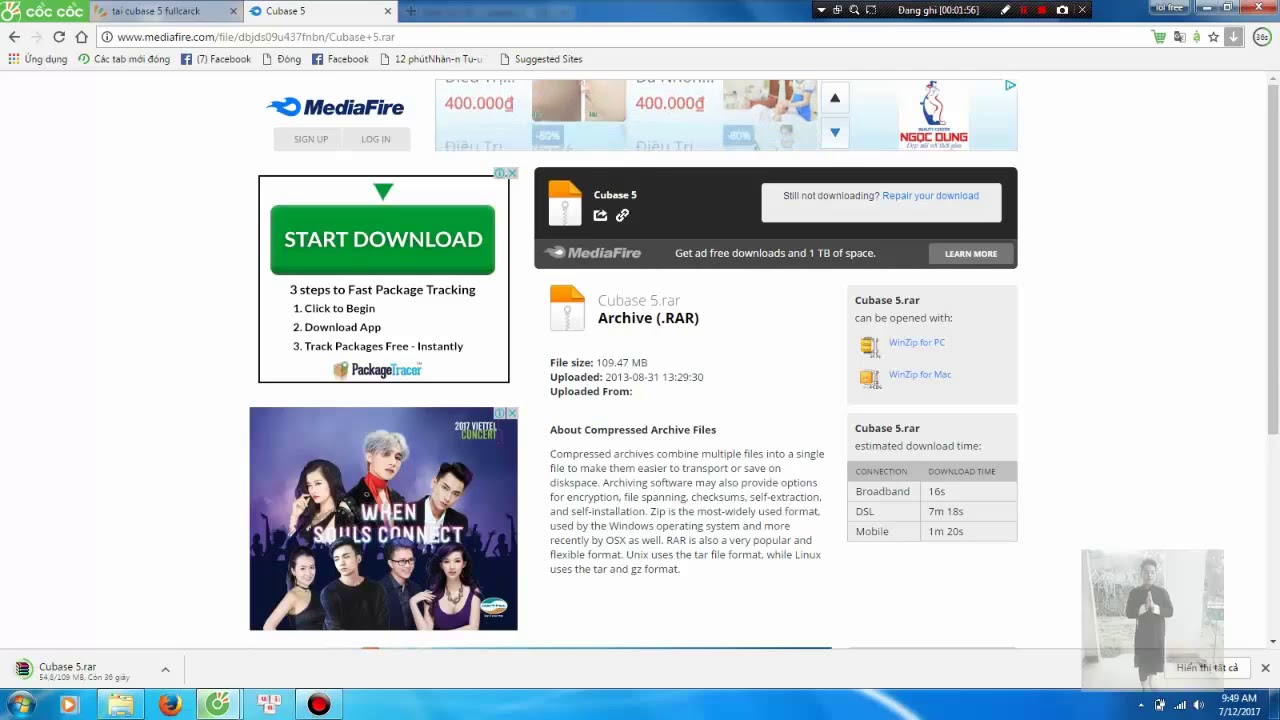Open the media player taskbar icon
This screenshot has width=1280, height=720.
tap(69, 705)
